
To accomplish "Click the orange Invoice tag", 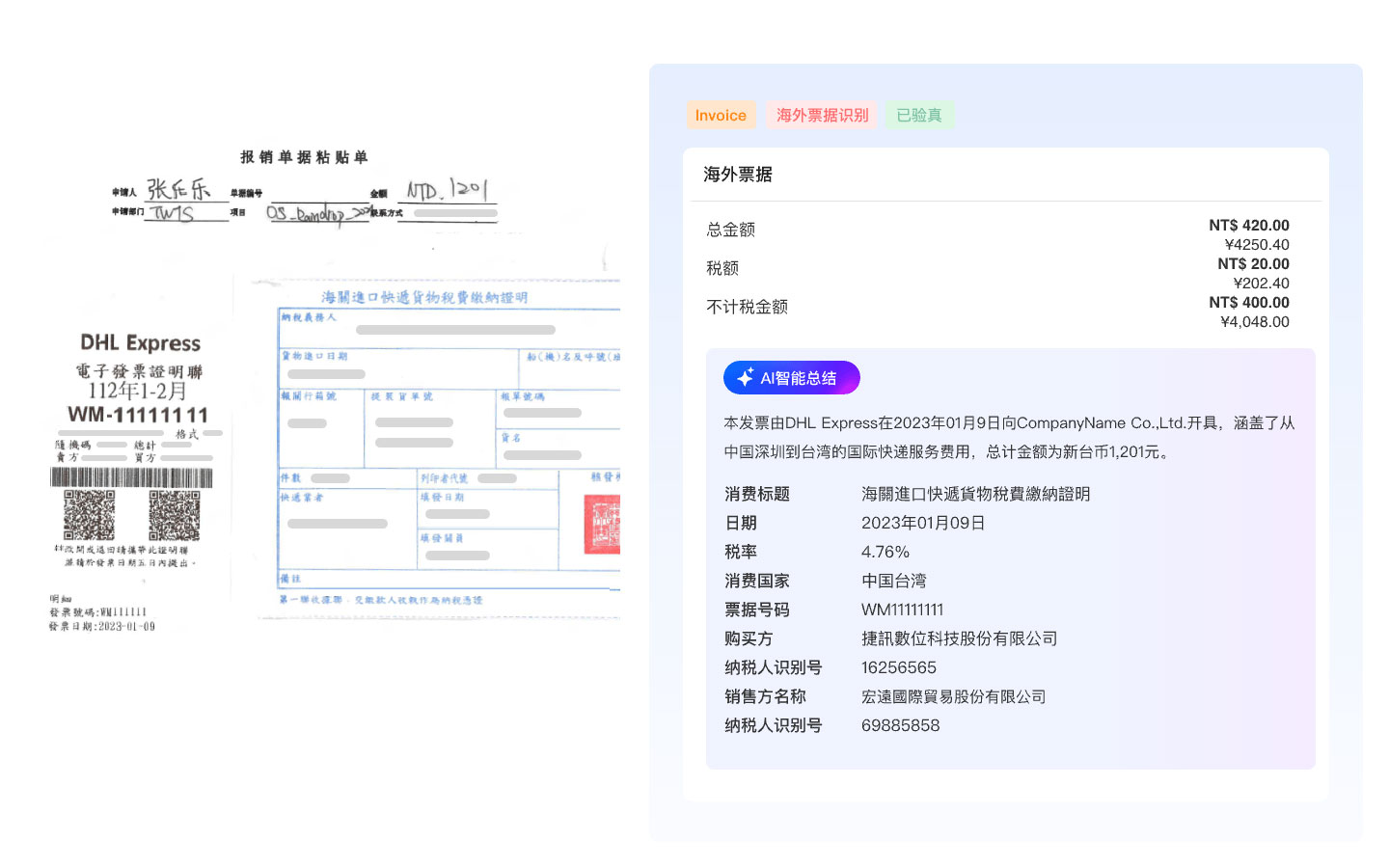I will coord(721,115).
